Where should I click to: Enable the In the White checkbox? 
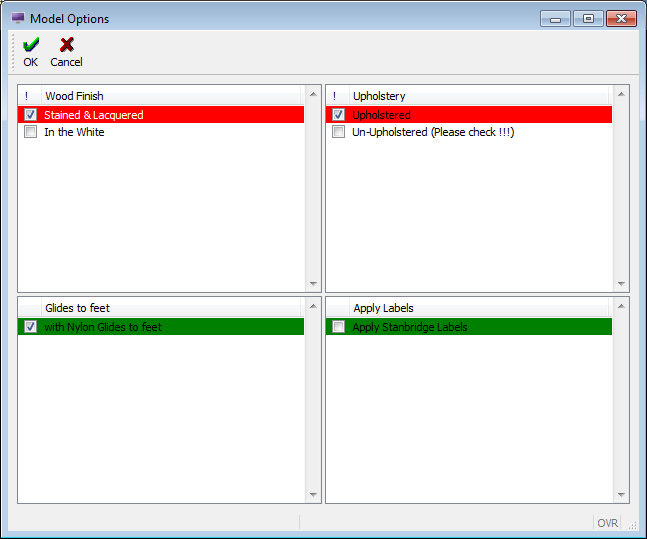(x=31, y=132)
